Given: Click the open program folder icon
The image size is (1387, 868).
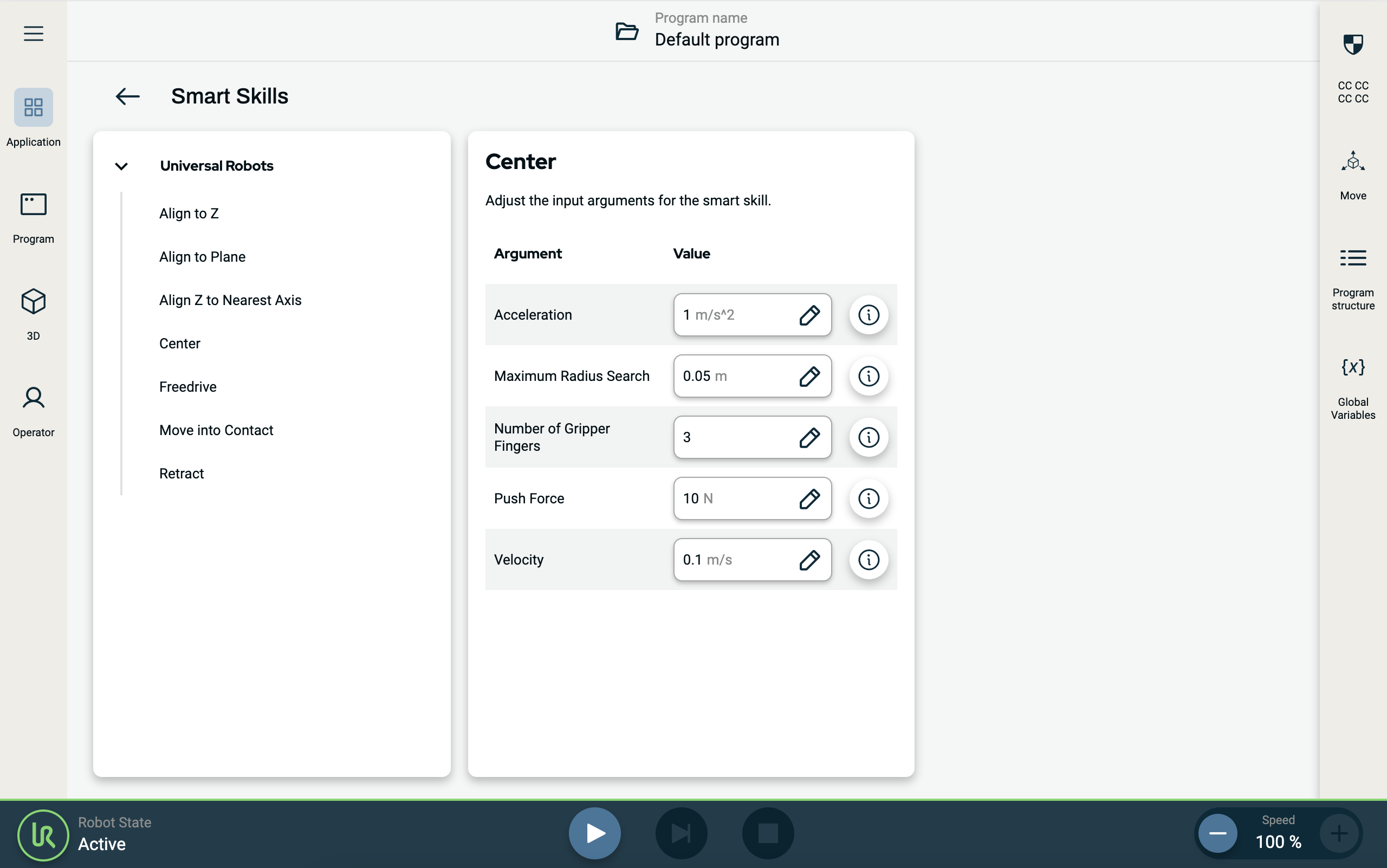Looking at the screenshot, I should [626, 31].
